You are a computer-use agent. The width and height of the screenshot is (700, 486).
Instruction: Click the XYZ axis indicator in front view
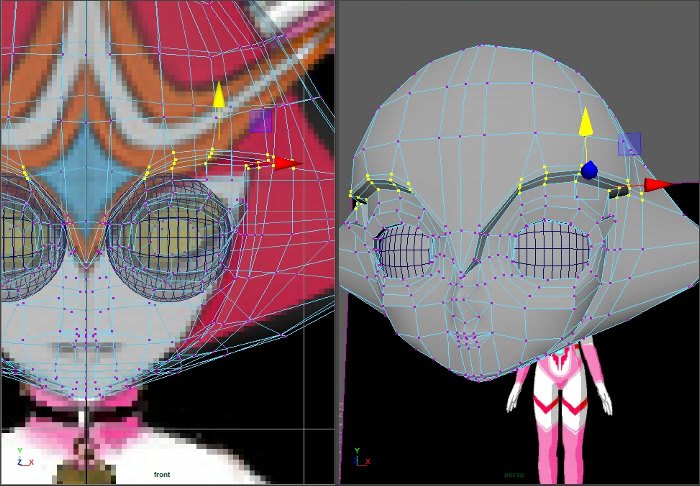pyautogui.click(x=25, y=459)
